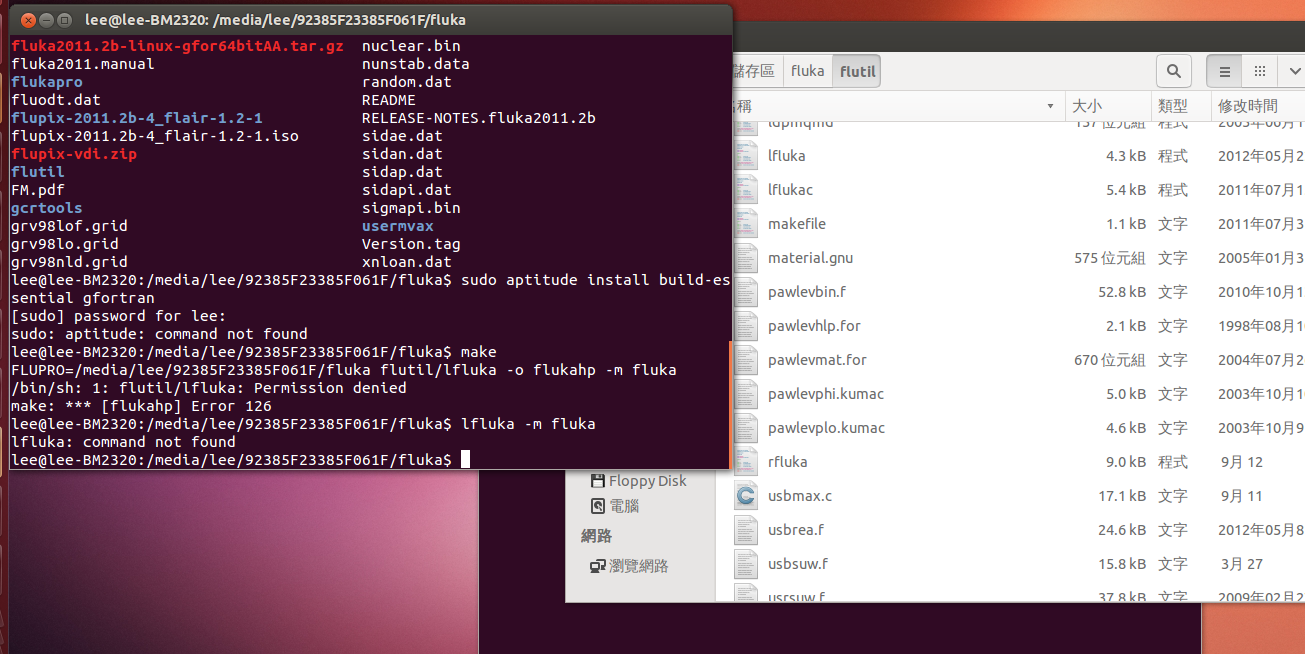Select the pawlevplo.kumac file name

(x=826, y=428)
